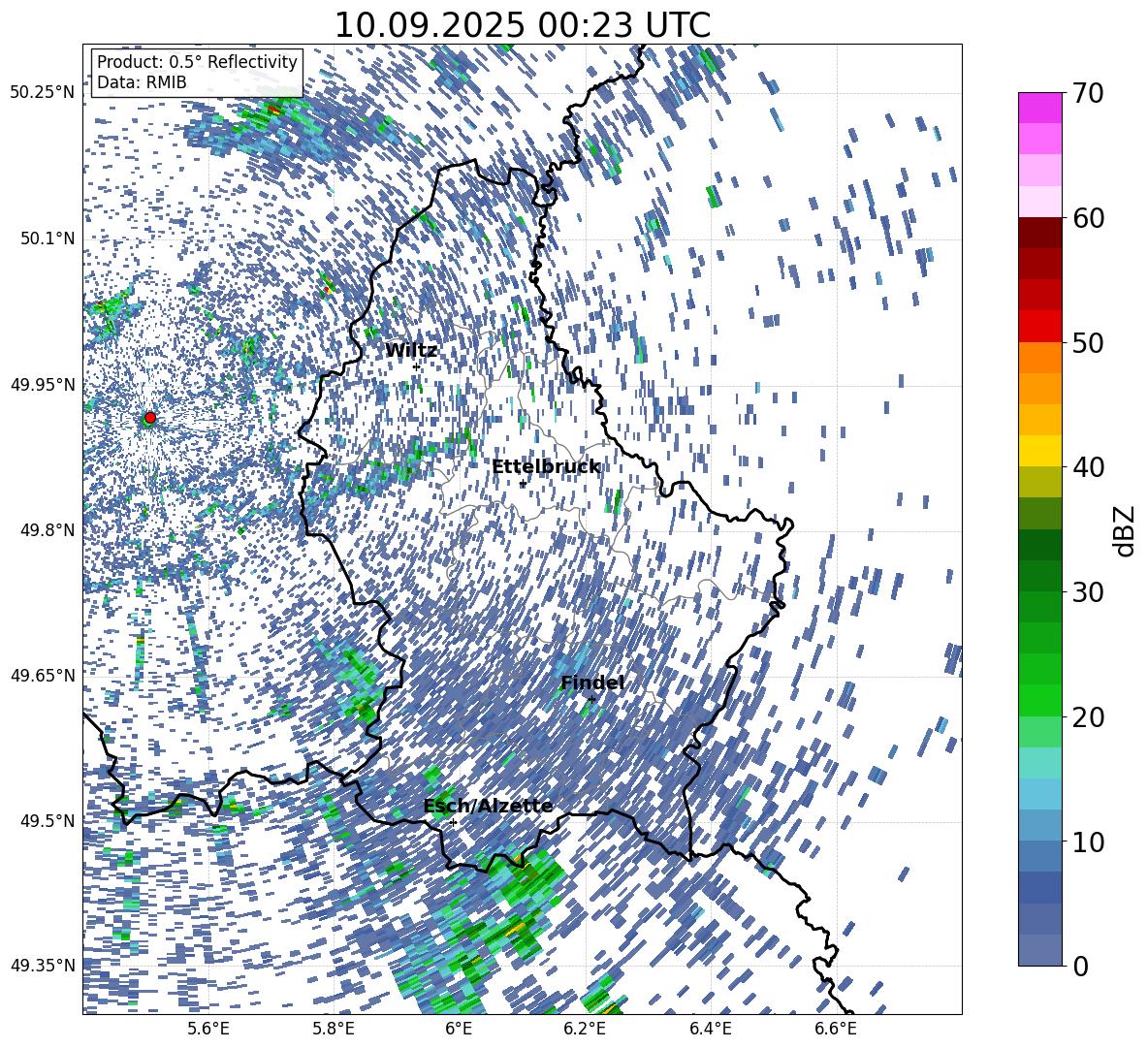Click the Esch/Alzette cross marker
1148x1048 pixels.
point(453,822)
